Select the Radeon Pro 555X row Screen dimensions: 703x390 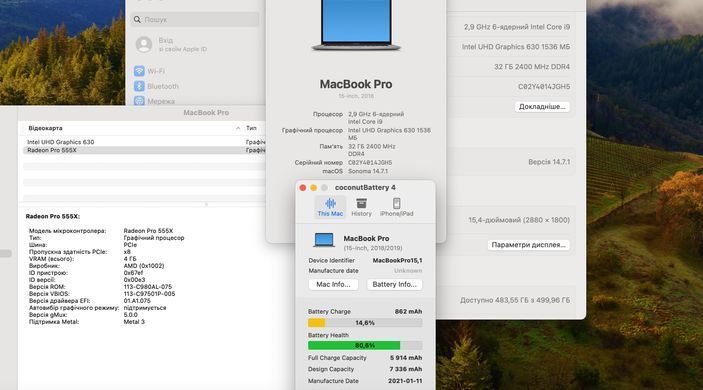[143, 150]
